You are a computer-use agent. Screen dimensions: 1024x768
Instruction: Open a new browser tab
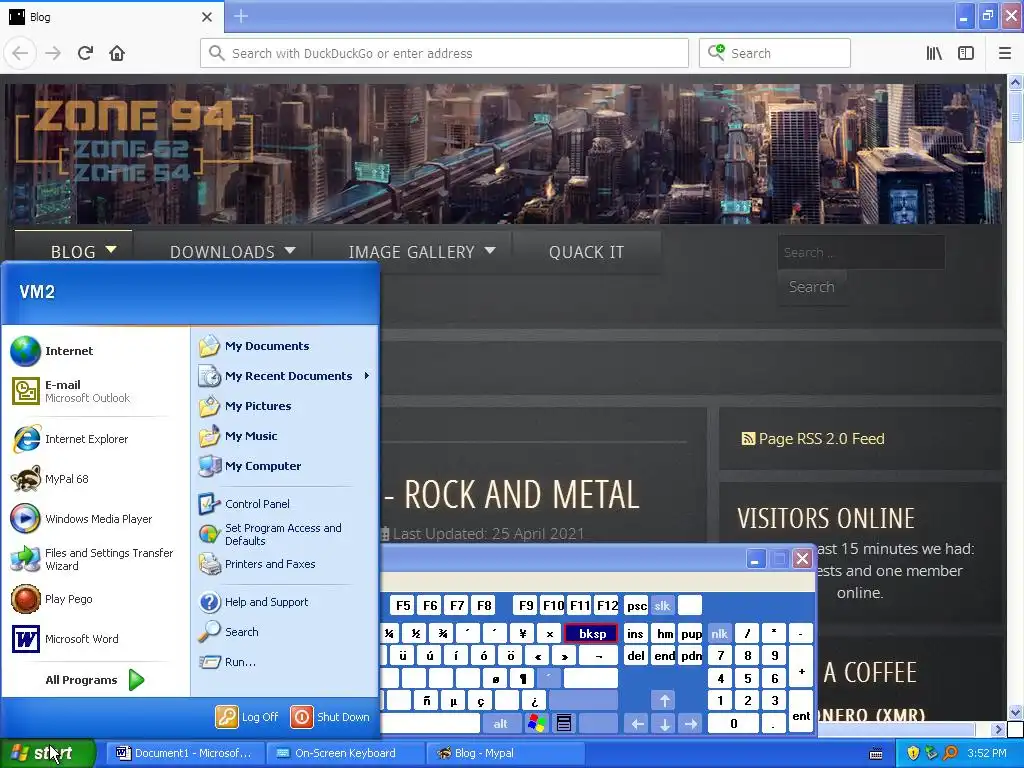pyautogui.click(x=240, y=16)
